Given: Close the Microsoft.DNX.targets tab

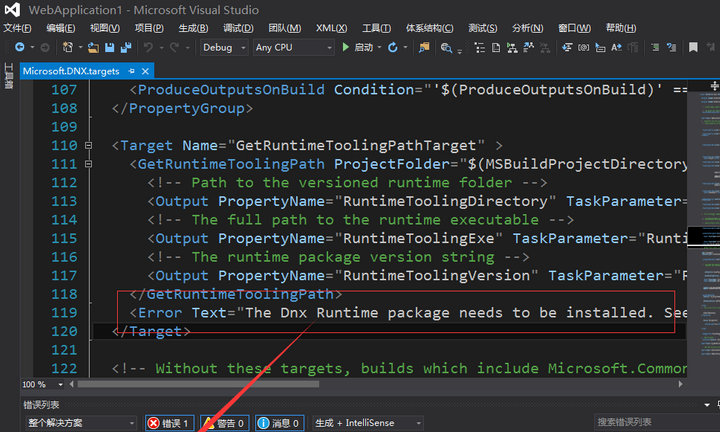Looking at the screenshot, I should coord(145,71).
